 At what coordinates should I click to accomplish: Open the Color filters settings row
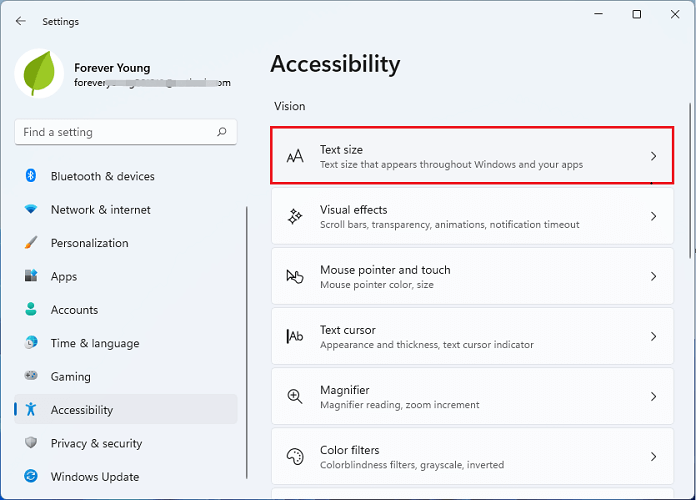click(x=470, y=456)
